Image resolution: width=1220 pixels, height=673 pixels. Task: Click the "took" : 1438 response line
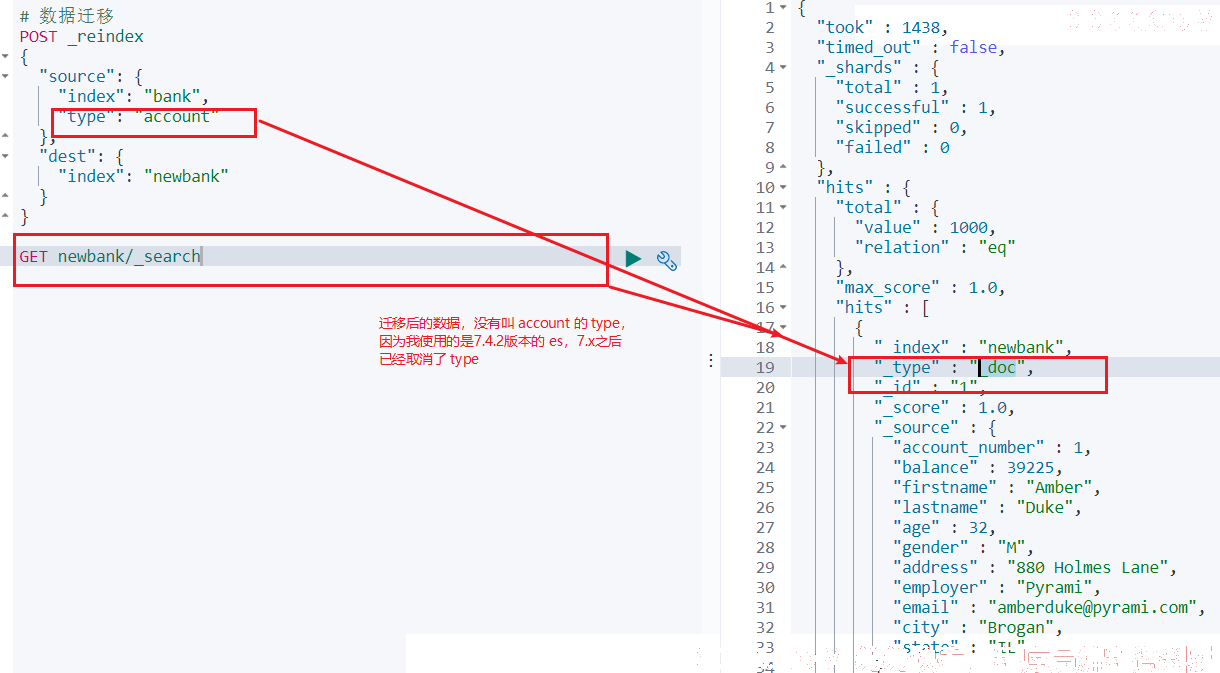882,27
